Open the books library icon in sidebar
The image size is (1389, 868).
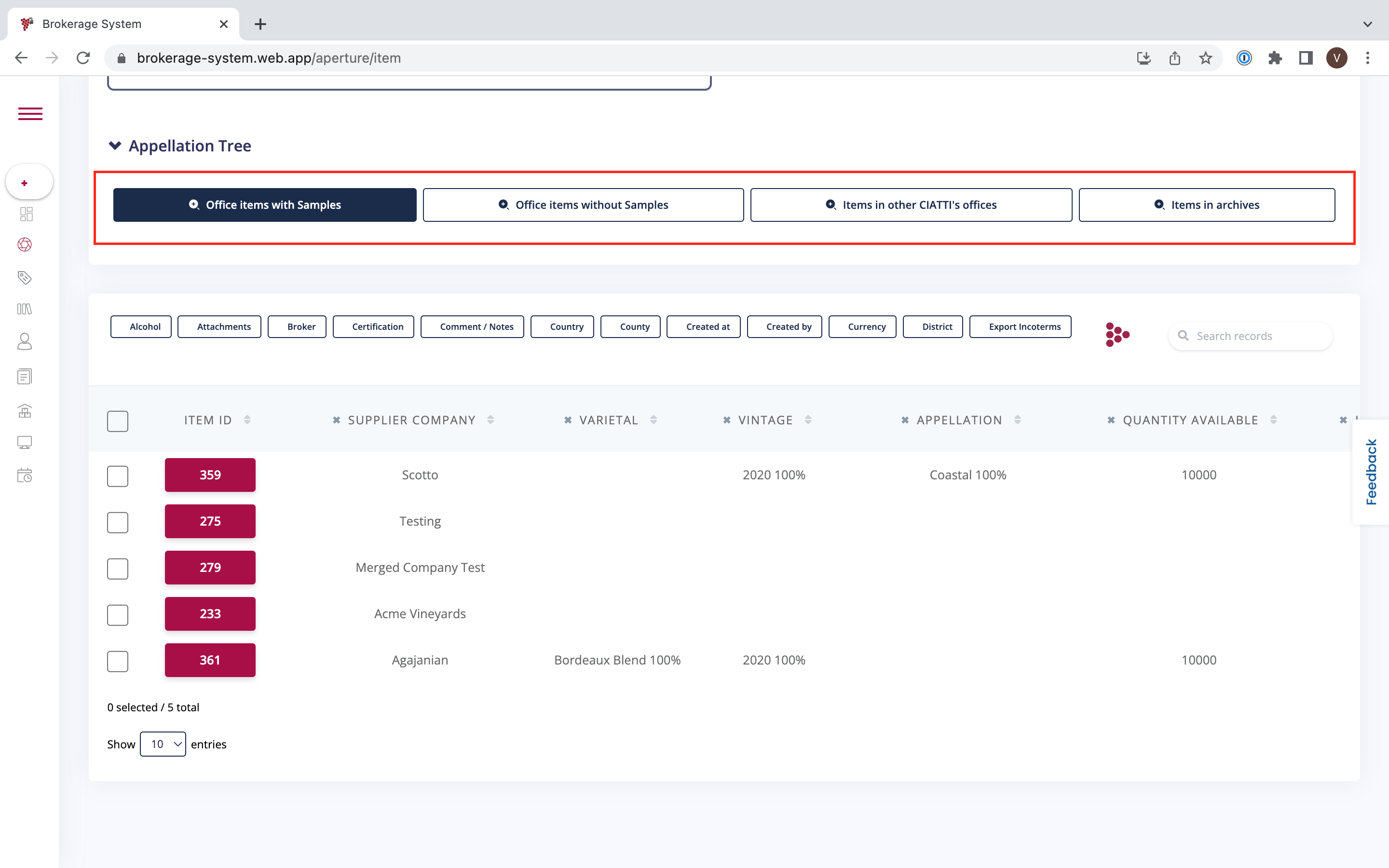[25, 310]
